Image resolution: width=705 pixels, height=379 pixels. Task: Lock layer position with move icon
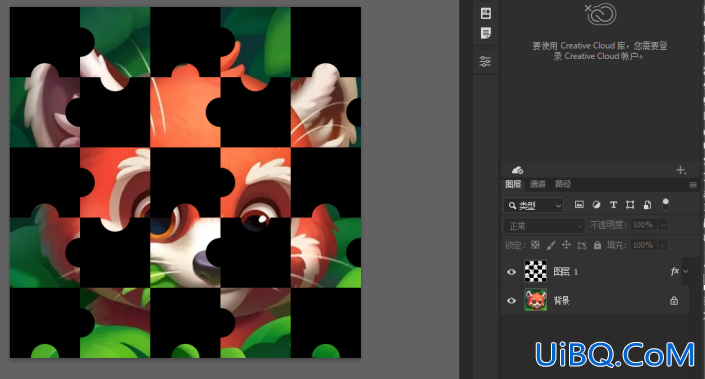pos(566,245)
